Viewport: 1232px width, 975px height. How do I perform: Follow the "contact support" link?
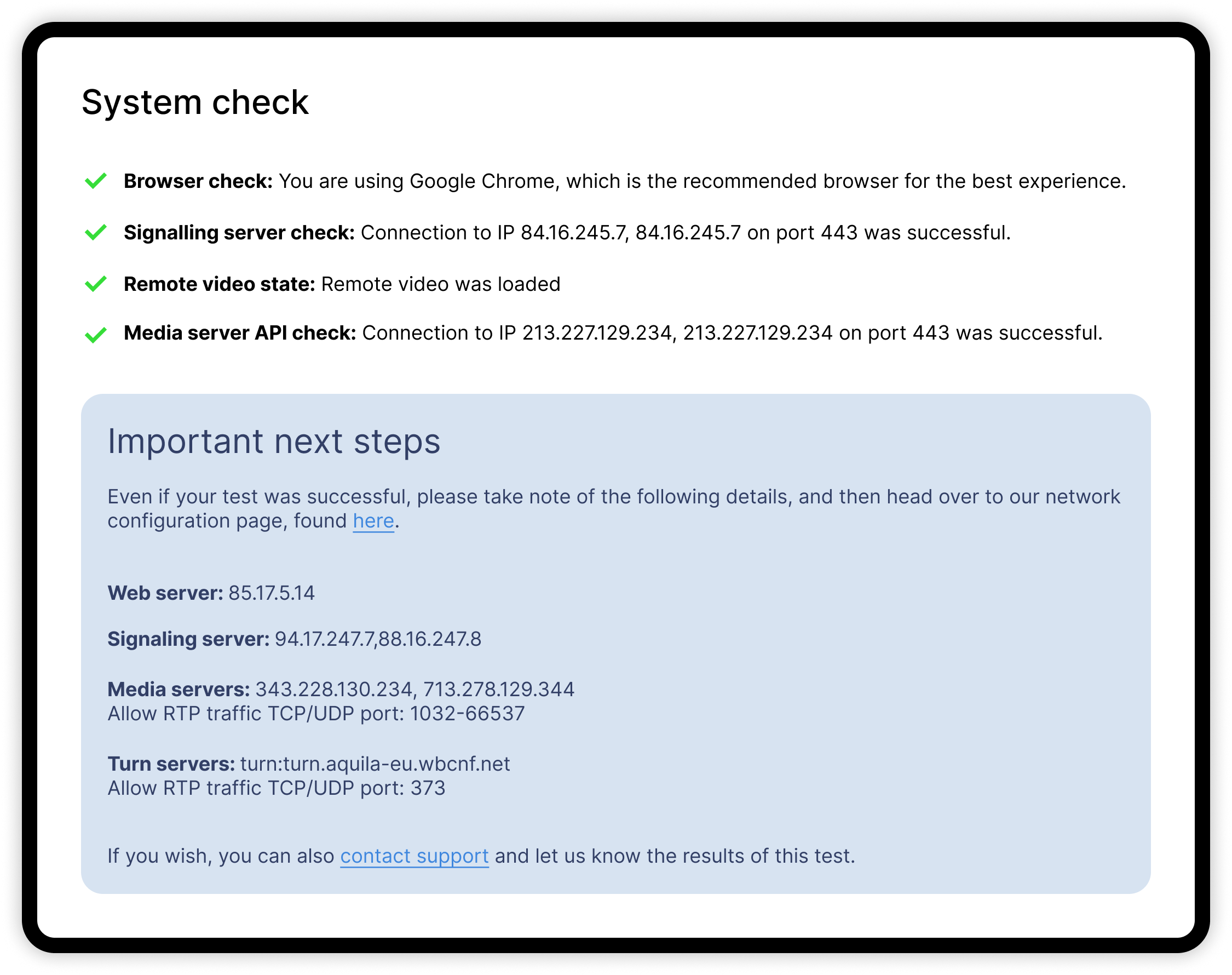[x=414, y=856]
